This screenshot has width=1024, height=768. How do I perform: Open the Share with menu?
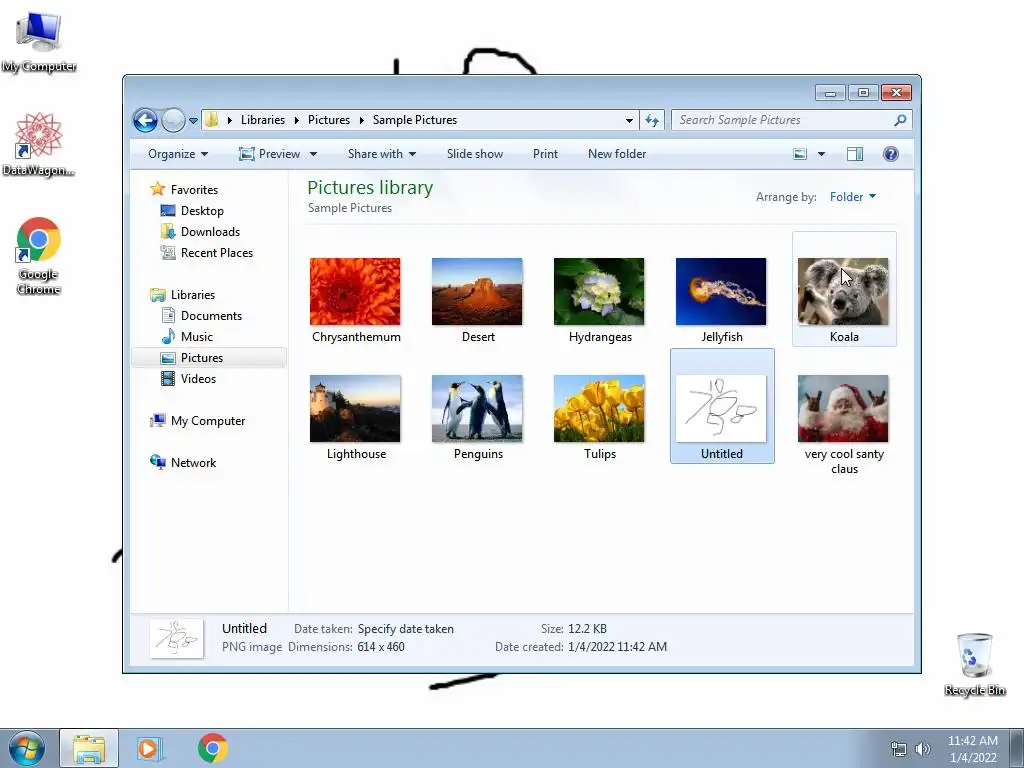point(381,154)
